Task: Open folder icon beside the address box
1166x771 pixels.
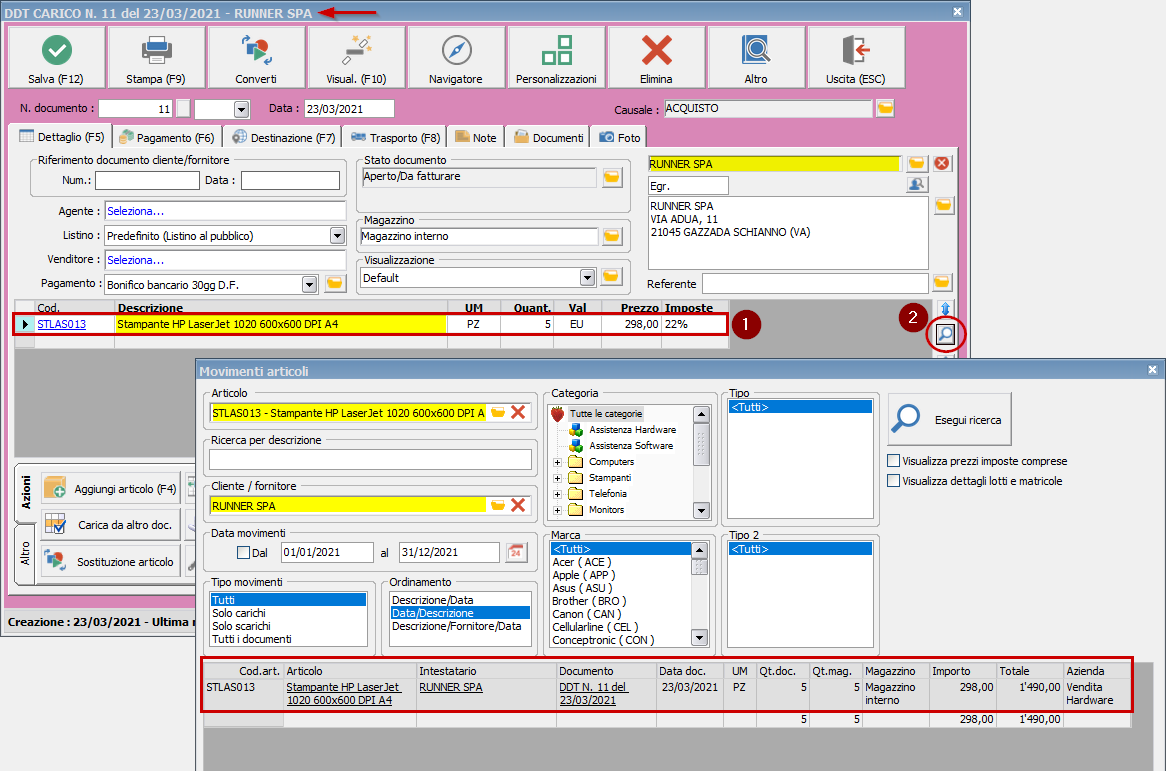Action: [944, 205]
